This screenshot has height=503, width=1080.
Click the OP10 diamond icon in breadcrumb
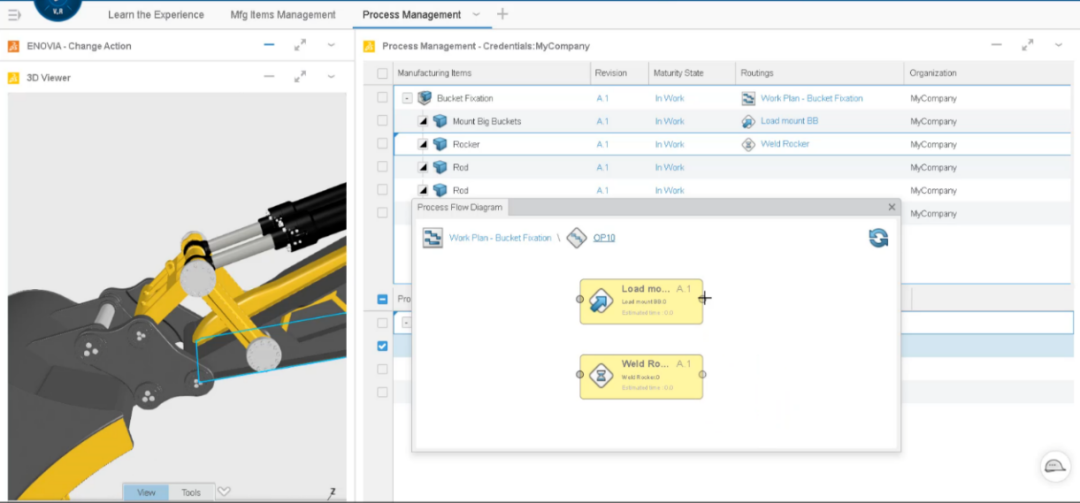[x=577, y=238]
